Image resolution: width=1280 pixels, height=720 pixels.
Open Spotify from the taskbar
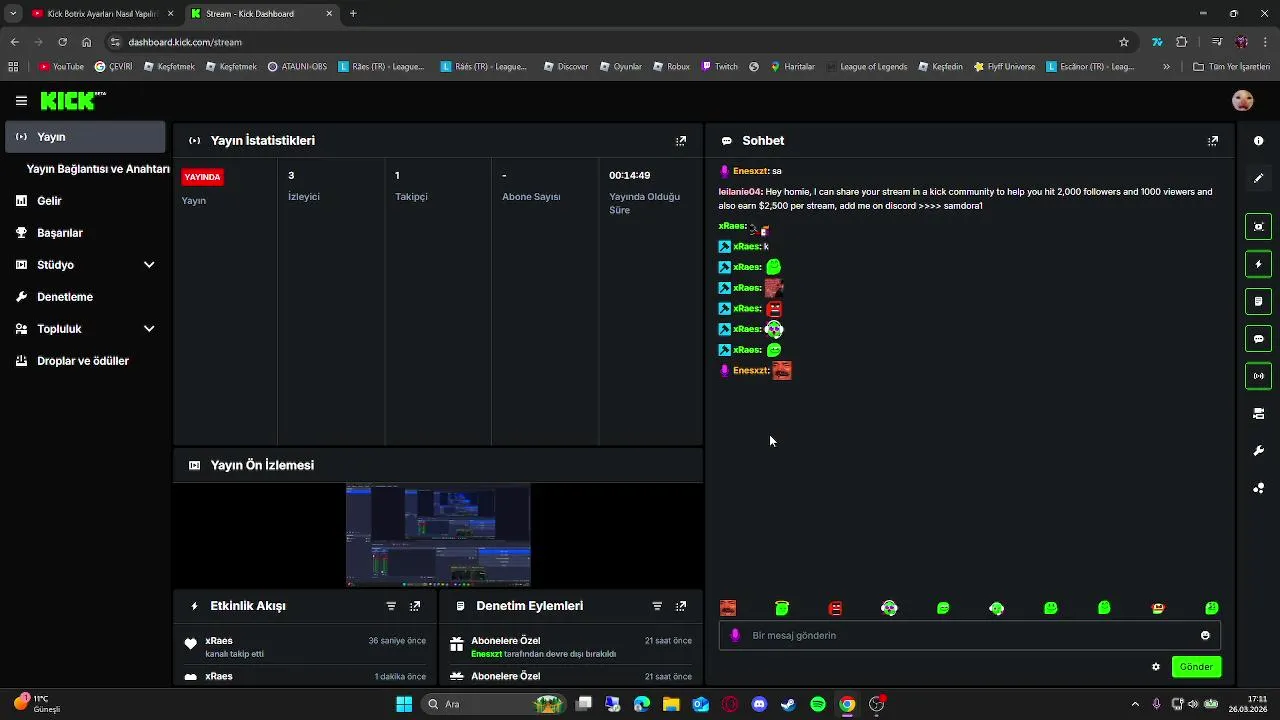click(x=818, y=704)
